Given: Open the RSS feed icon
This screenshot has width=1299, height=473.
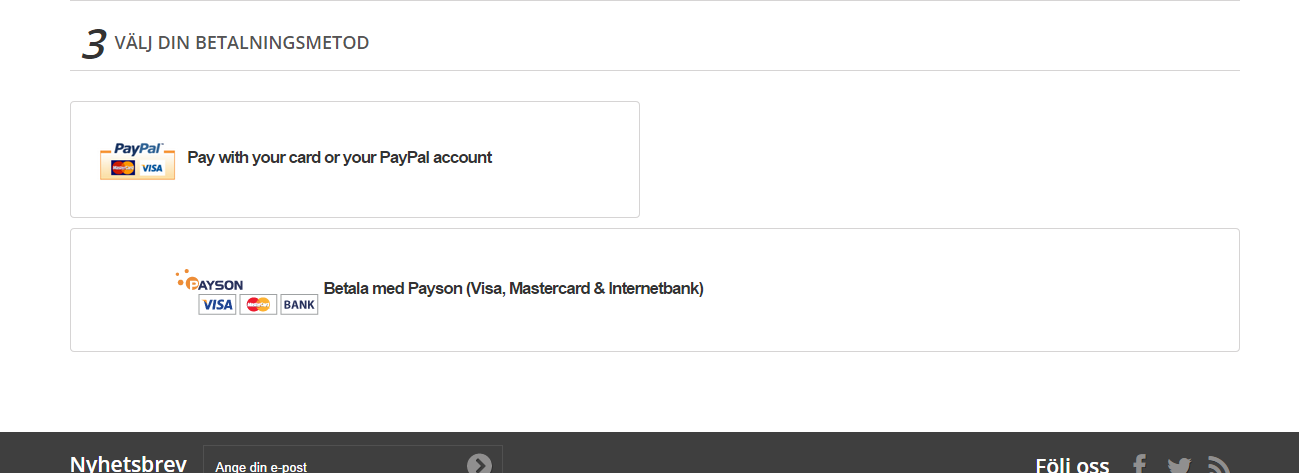Looking at the screenshot, I should point(1218,465).
